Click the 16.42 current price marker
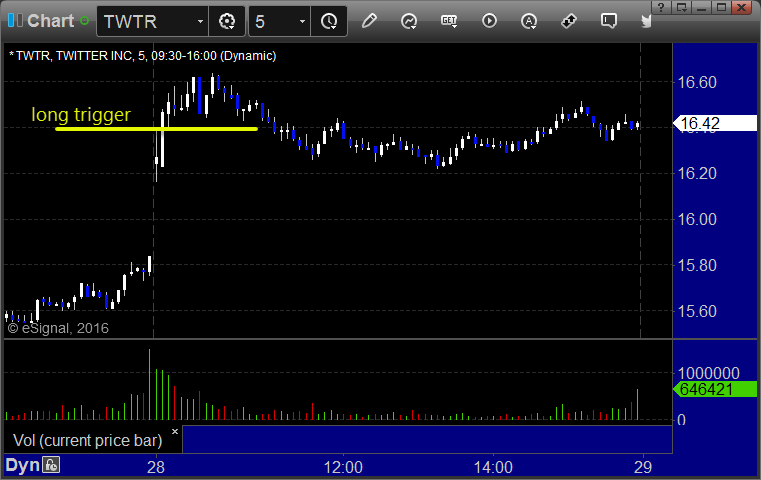 point(715,124)
